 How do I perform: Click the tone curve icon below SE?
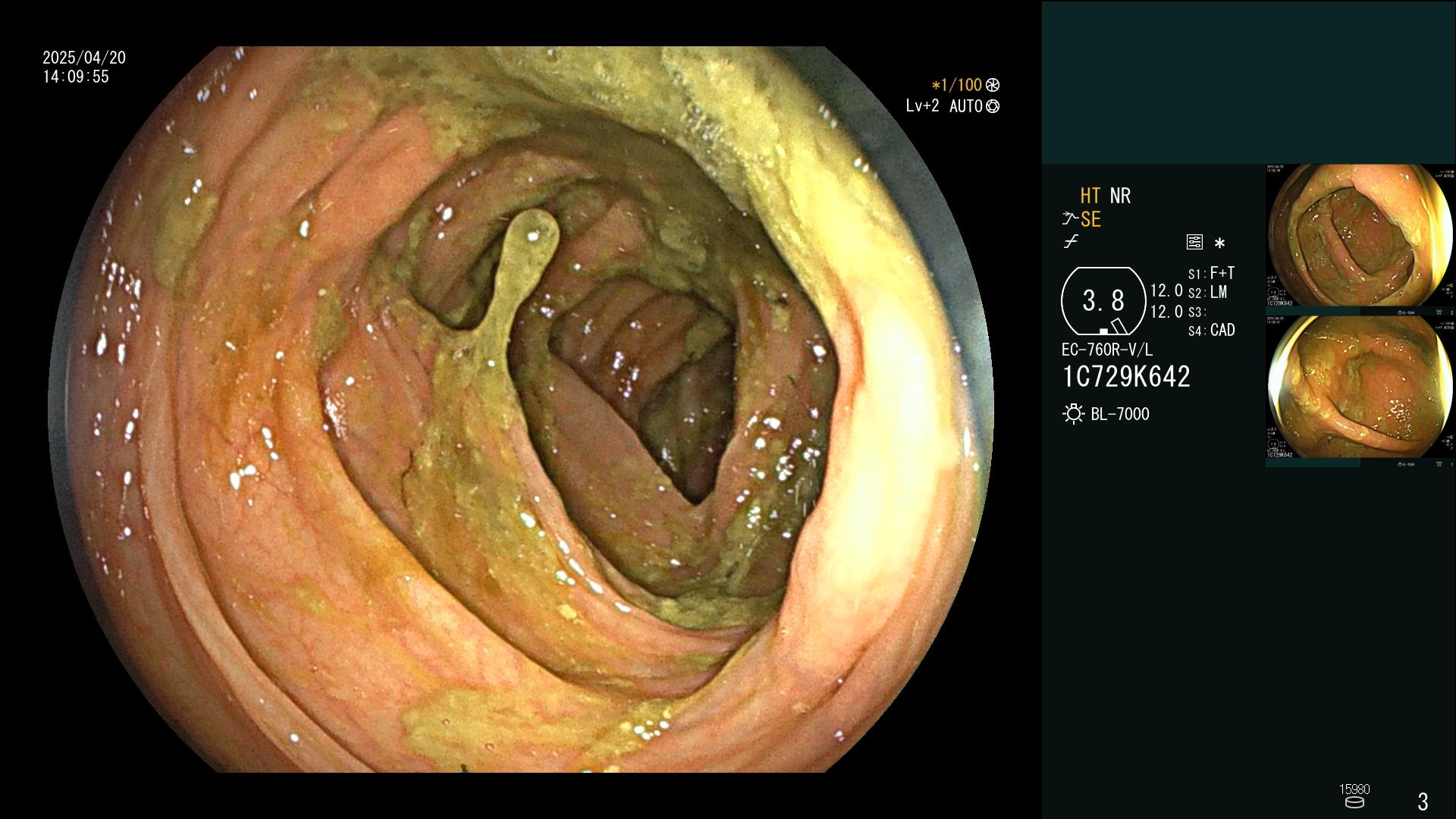pos(1071,242)
